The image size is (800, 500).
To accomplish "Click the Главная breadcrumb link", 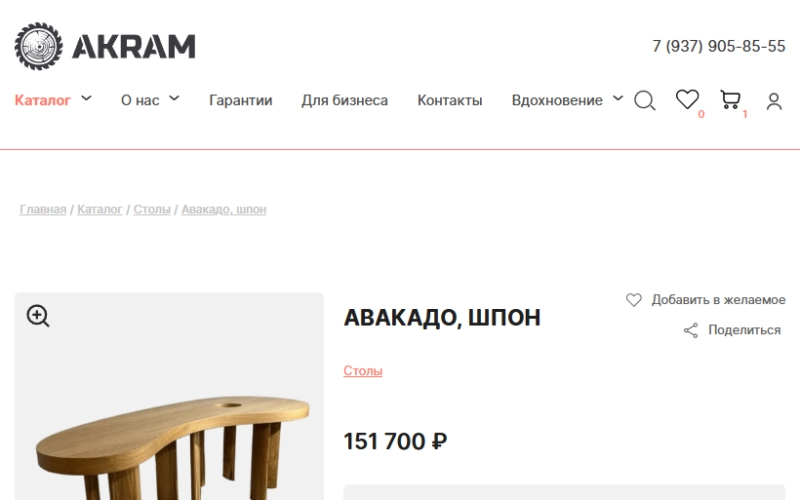I will click(x=43, y=209).
